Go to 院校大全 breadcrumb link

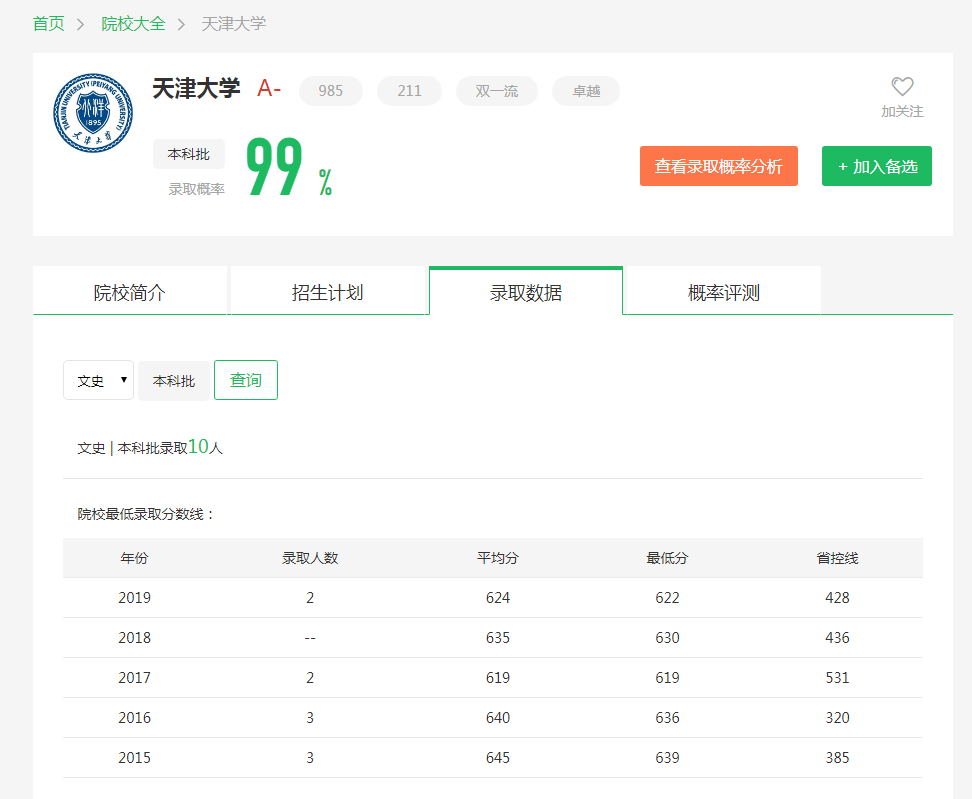(x=133, y=24)
